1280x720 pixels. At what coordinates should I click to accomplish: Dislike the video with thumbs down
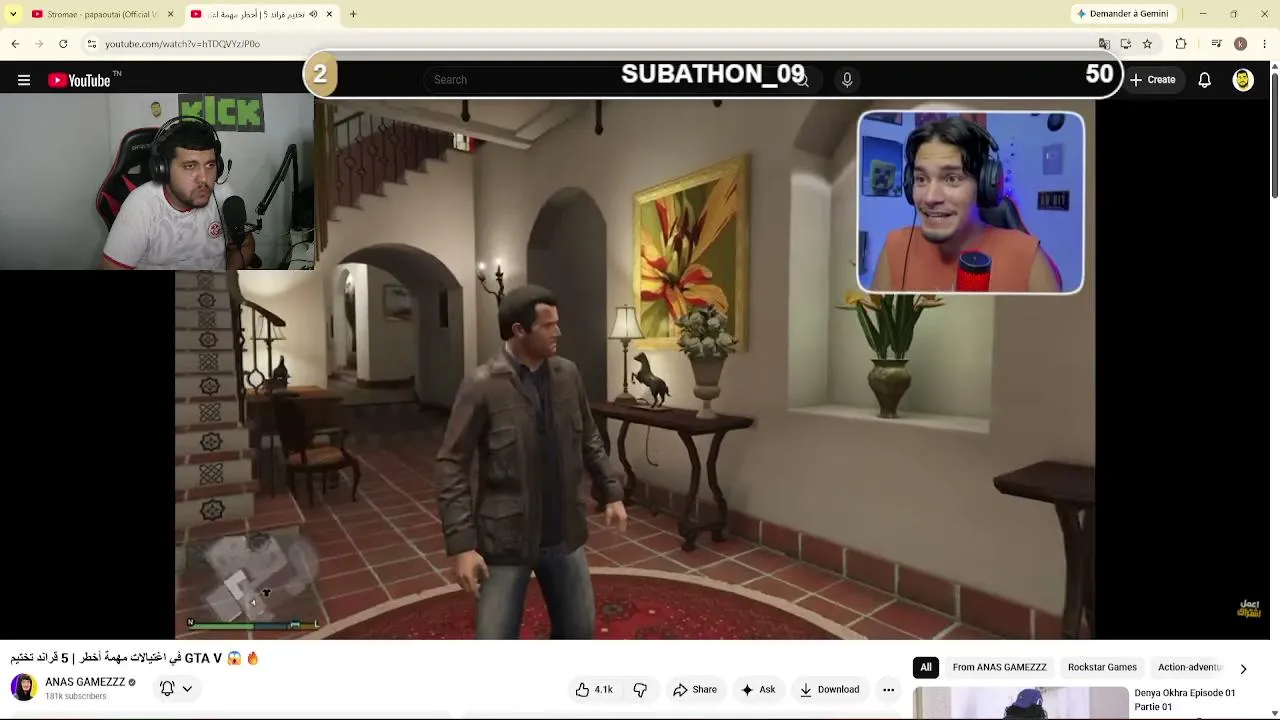click(640, 689)
